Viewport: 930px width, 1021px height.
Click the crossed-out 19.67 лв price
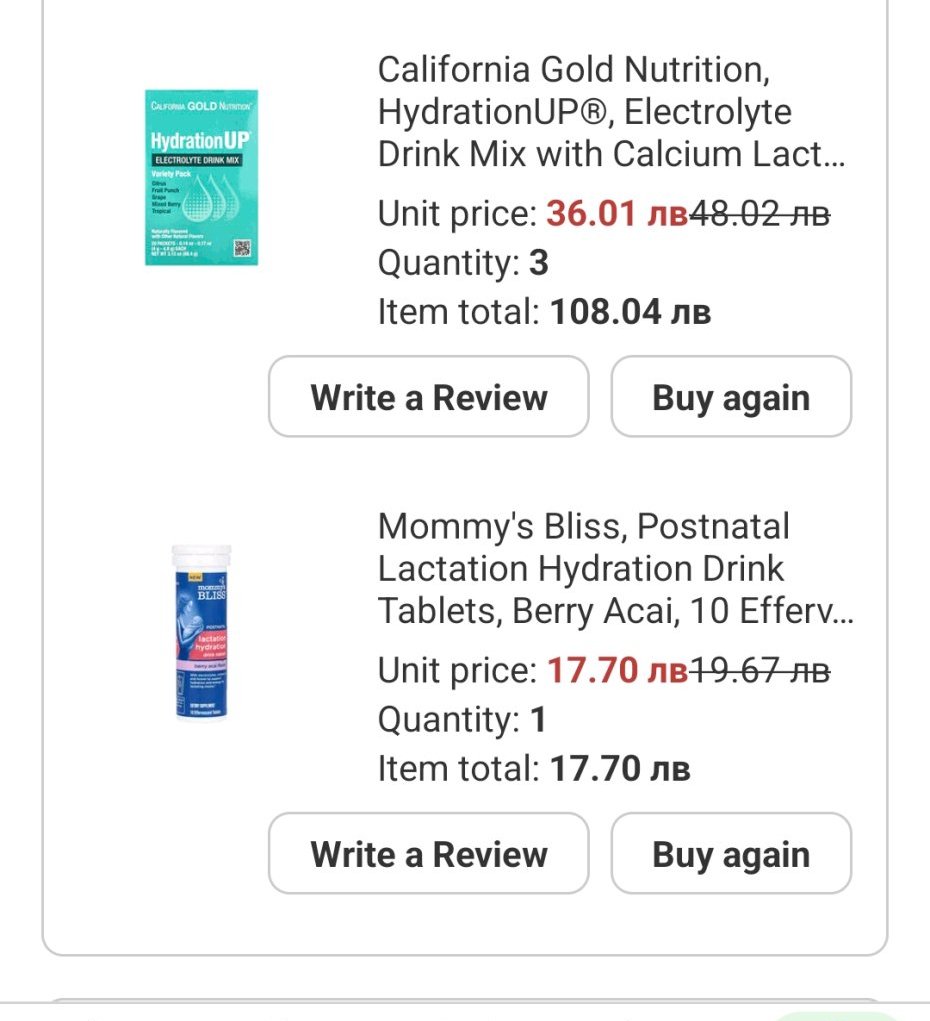click(x=760, y=670)
